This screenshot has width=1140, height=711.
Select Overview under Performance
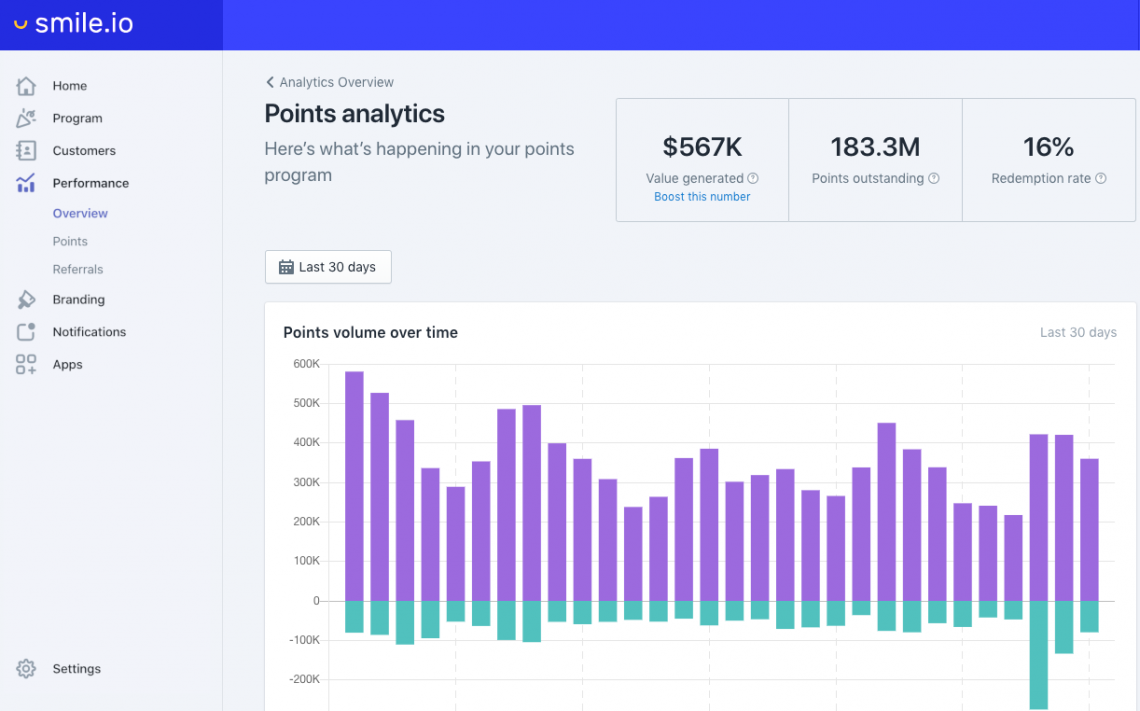[x=78, y=213]
